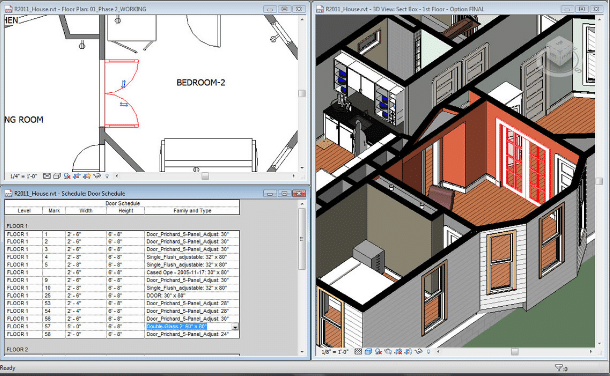Click the 3D view horizontal scroll right arrow
This screenshot has height=376, width=610.
point(591,352)
